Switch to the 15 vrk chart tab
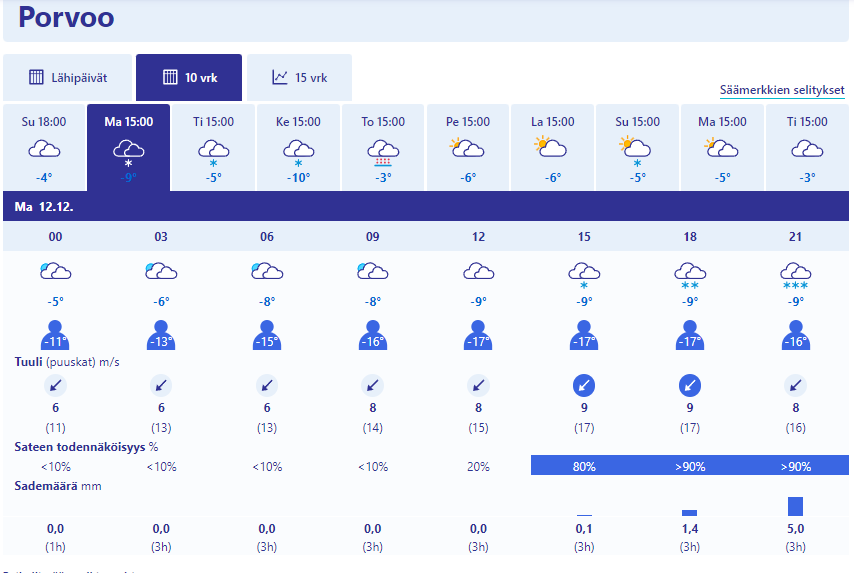This screenshot has width=854, height=573. pyautogui.click(x=299, y=77)
